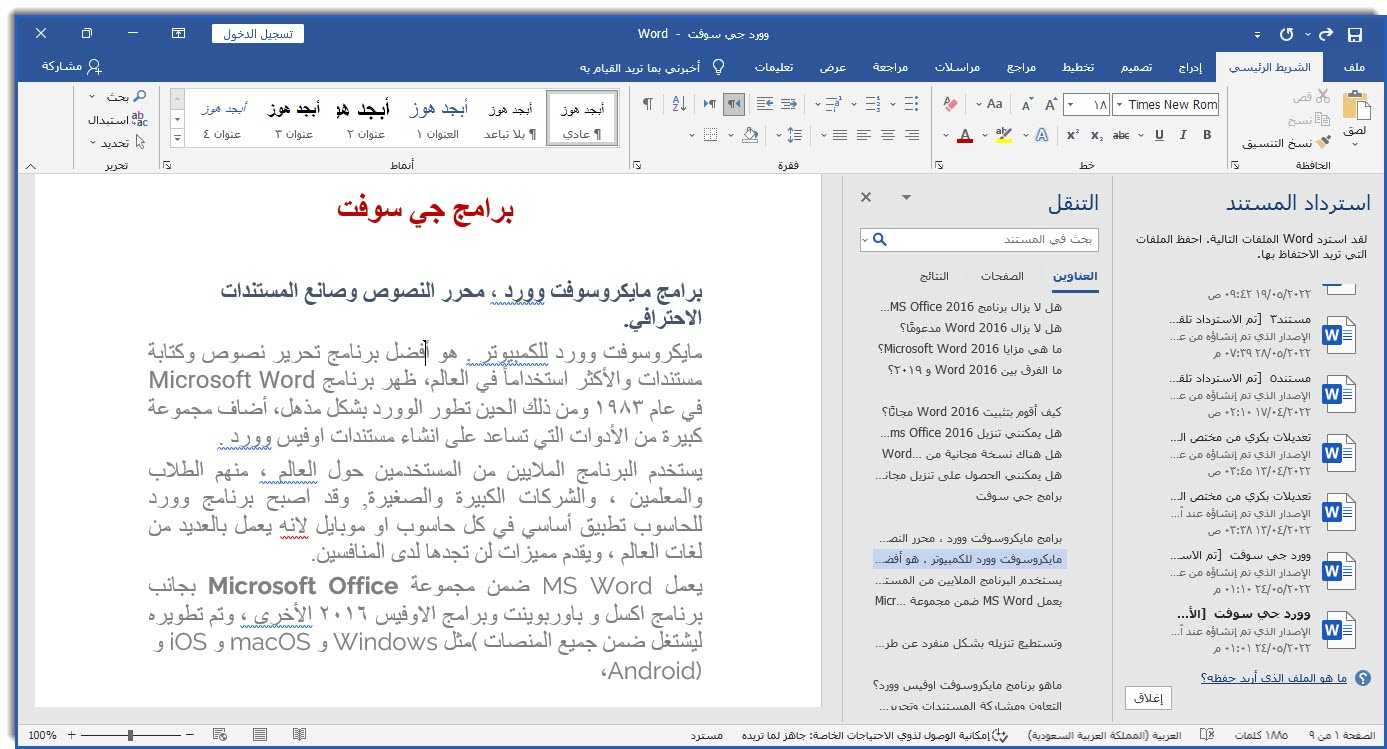
Task: Toggle right-to-left text direction
Action: point(734,104)
